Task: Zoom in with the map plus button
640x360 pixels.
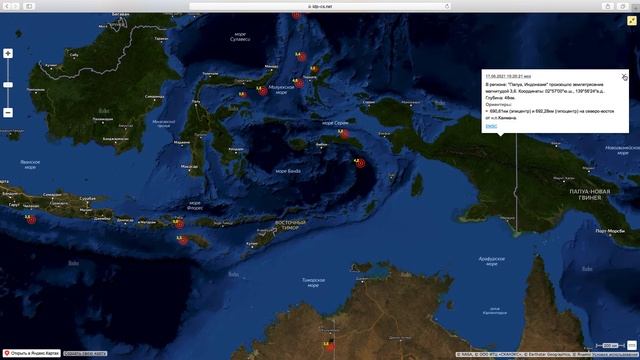Action: [8, 53]
